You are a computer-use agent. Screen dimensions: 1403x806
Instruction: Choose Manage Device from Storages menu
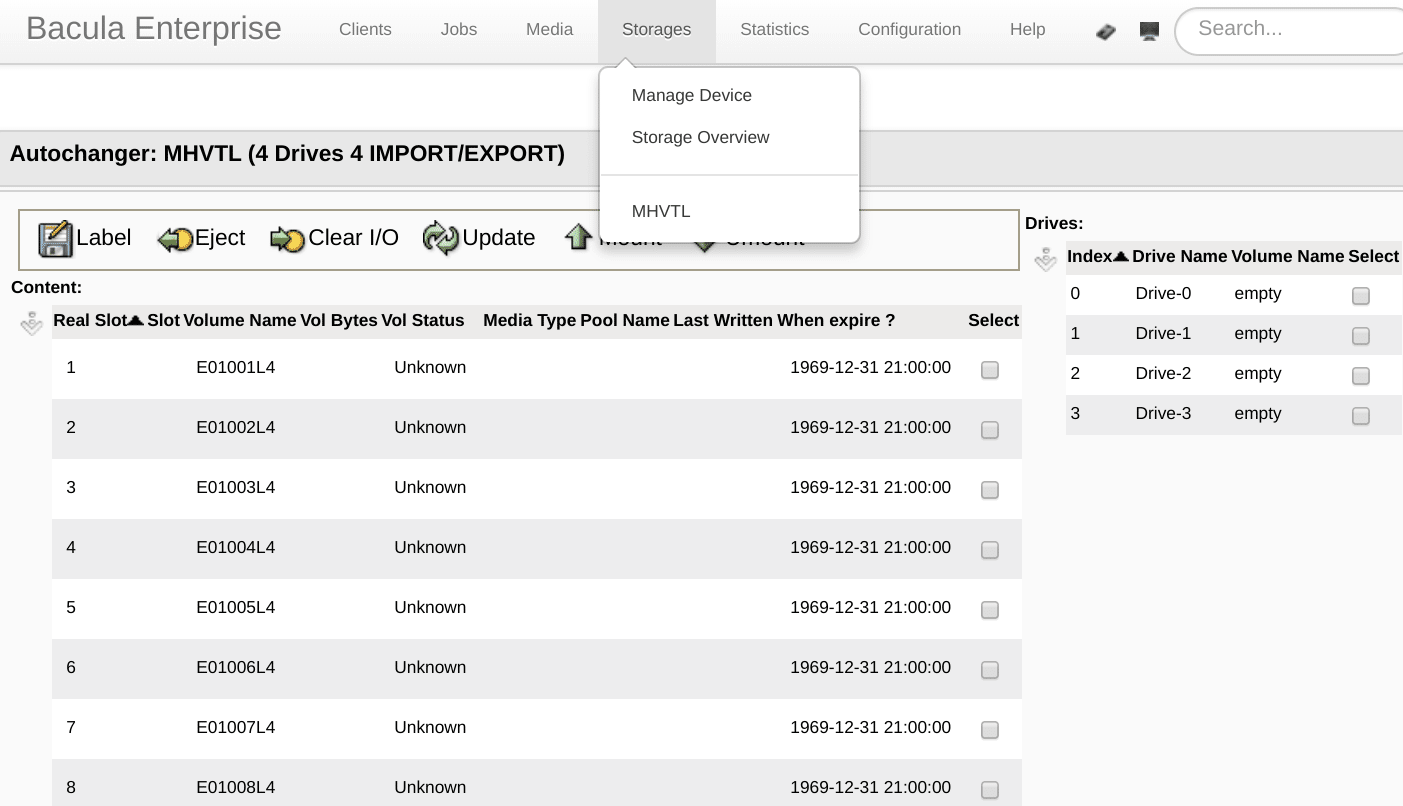click(x=691, y=95)
